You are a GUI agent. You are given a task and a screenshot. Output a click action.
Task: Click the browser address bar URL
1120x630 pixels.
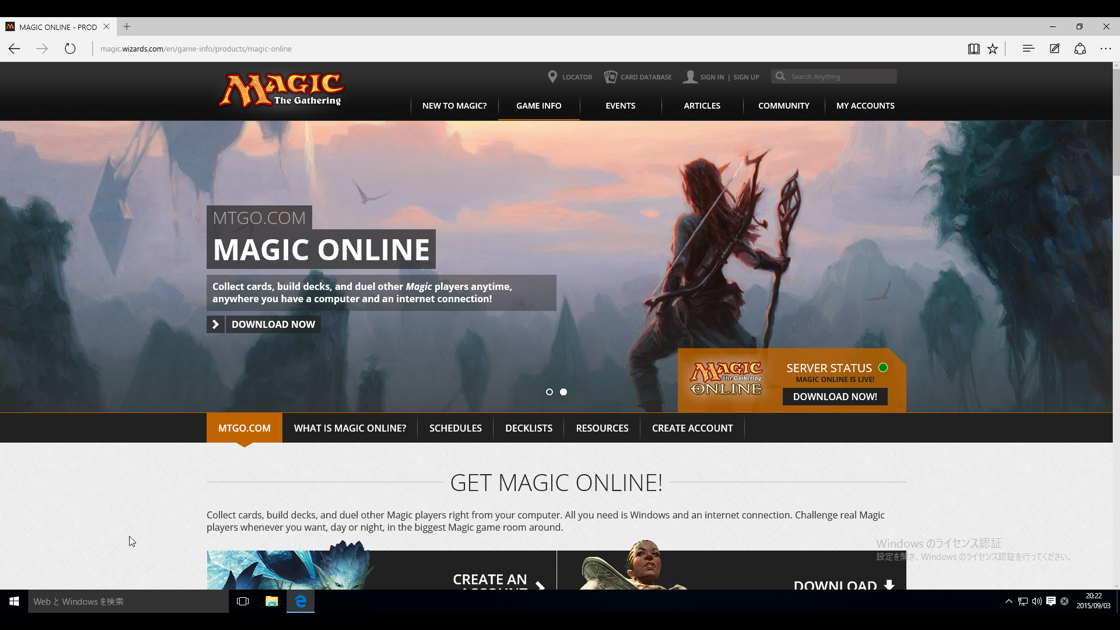pos(196,49)
